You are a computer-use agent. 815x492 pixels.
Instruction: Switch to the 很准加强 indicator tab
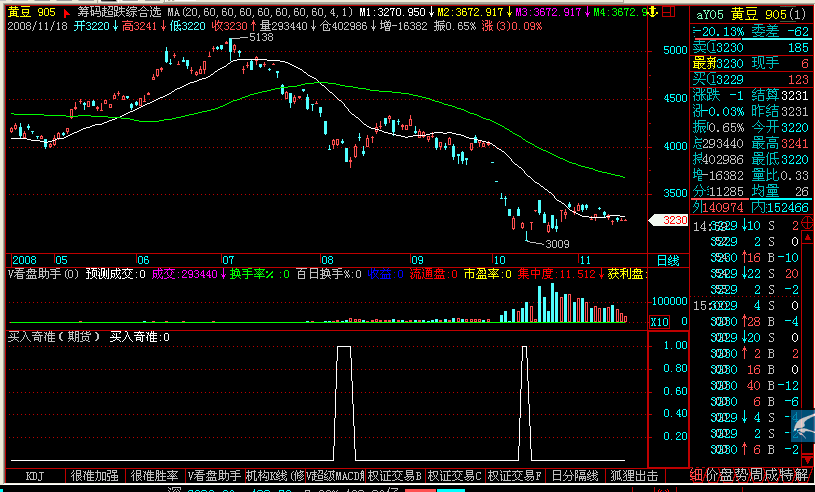point(95,476)
